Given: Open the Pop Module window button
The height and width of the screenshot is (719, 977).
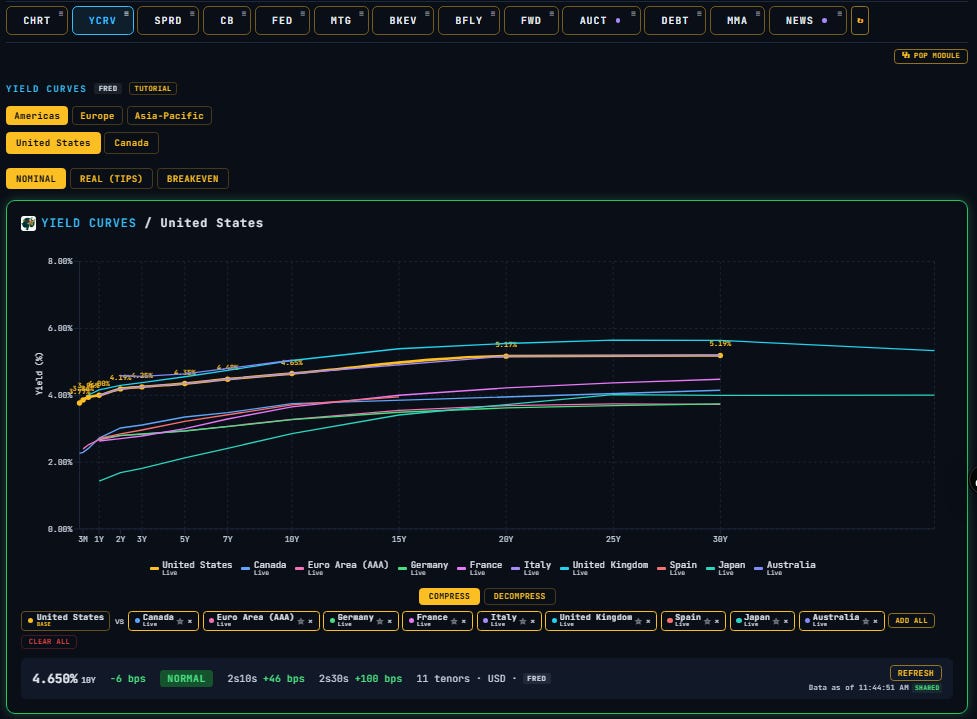Looking at the screenshot, I should tap(931, 55).
